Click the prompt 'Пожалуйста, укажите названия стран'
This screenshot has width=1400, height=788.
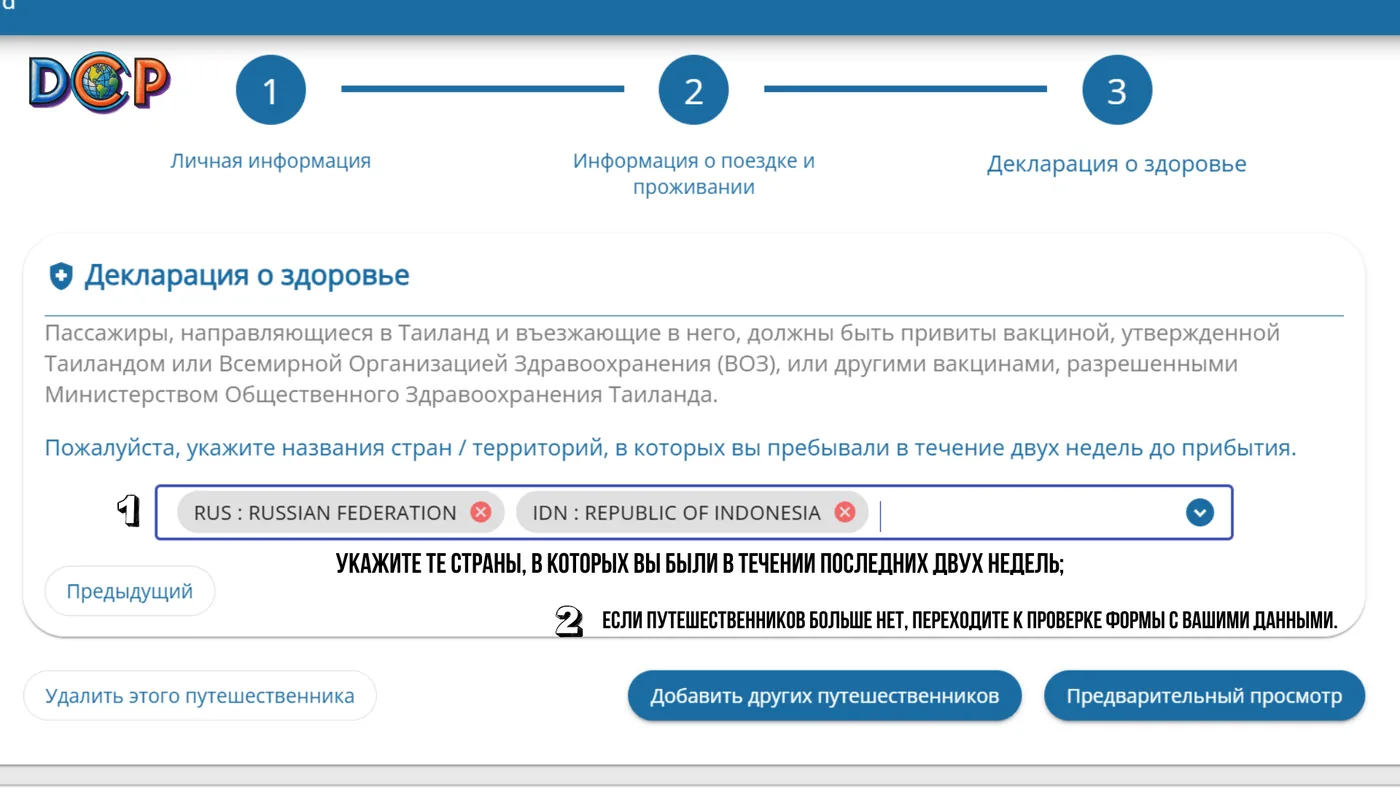pos(670,447)
